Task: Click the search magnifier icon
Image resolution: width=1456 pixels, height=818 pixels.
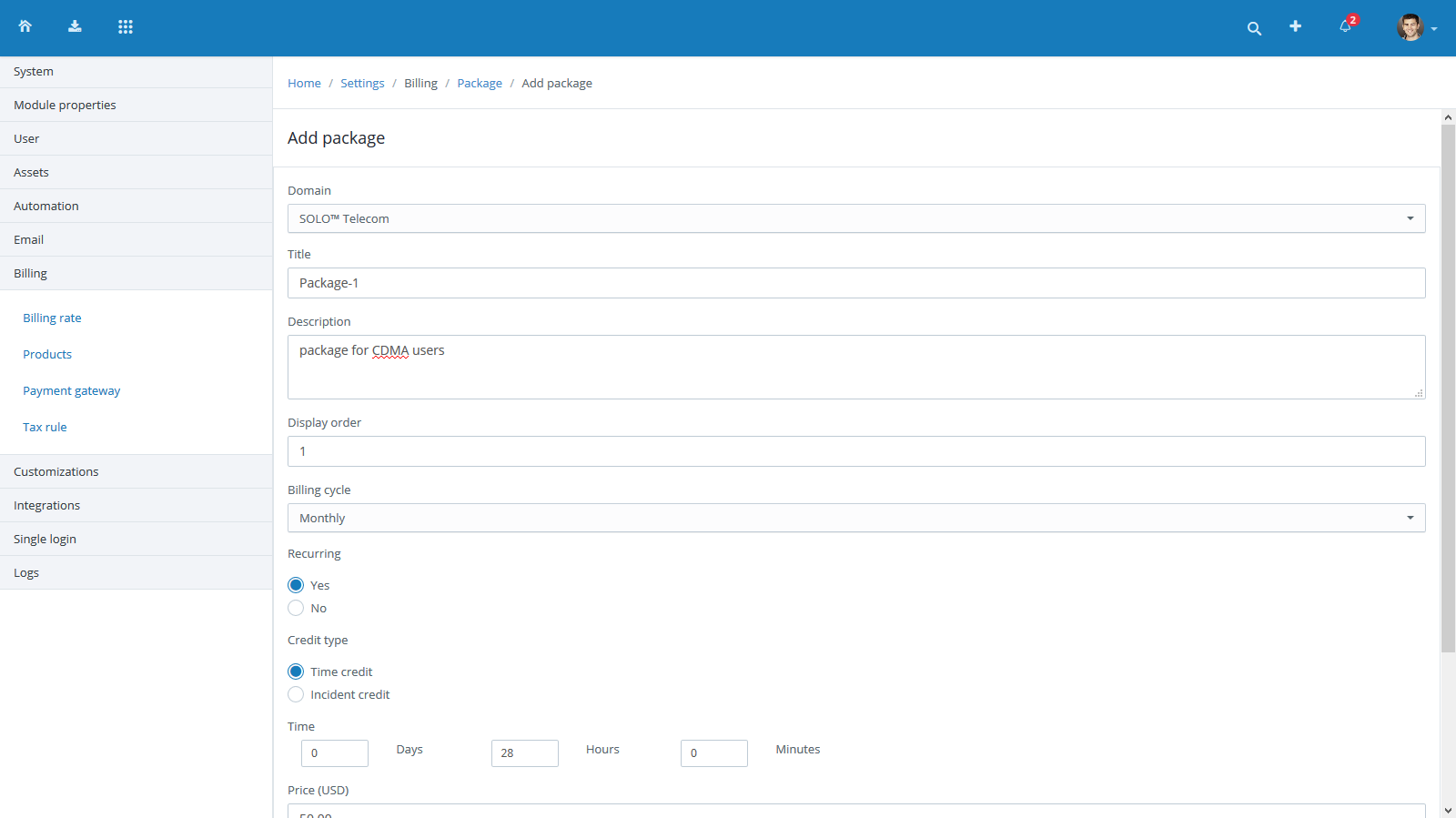Action: 1254,28
